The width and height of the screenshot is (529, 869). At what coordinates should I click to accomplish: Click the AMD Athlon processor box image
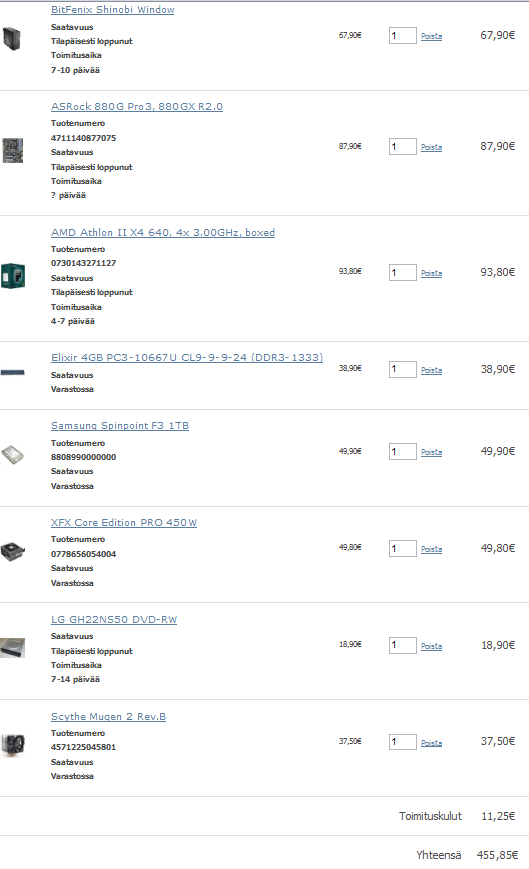[x=13, y=275]
